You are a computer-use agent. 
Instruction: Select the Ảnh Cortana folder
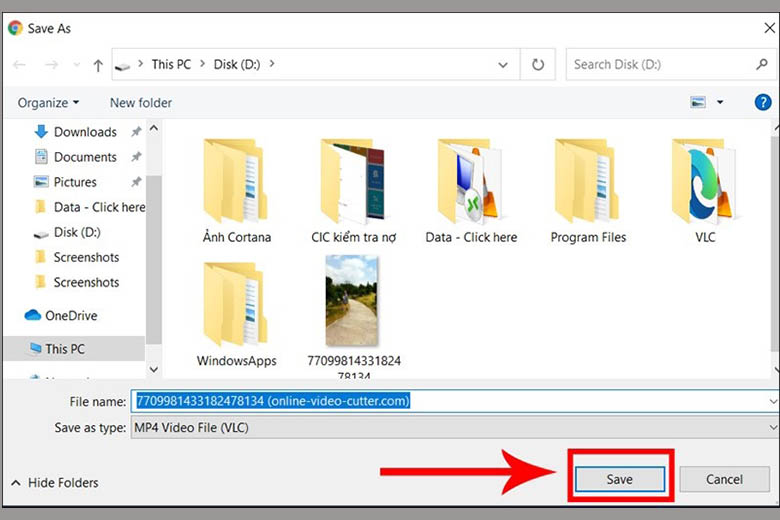point(236,192)
